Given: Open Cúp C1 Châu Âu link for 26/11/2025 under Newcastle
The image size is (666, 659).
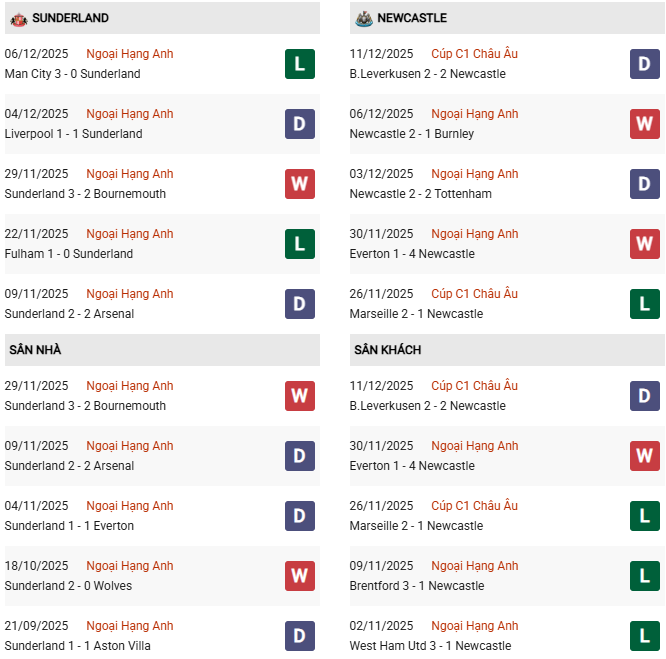Looking at the screenshot, I should point(475,294).
